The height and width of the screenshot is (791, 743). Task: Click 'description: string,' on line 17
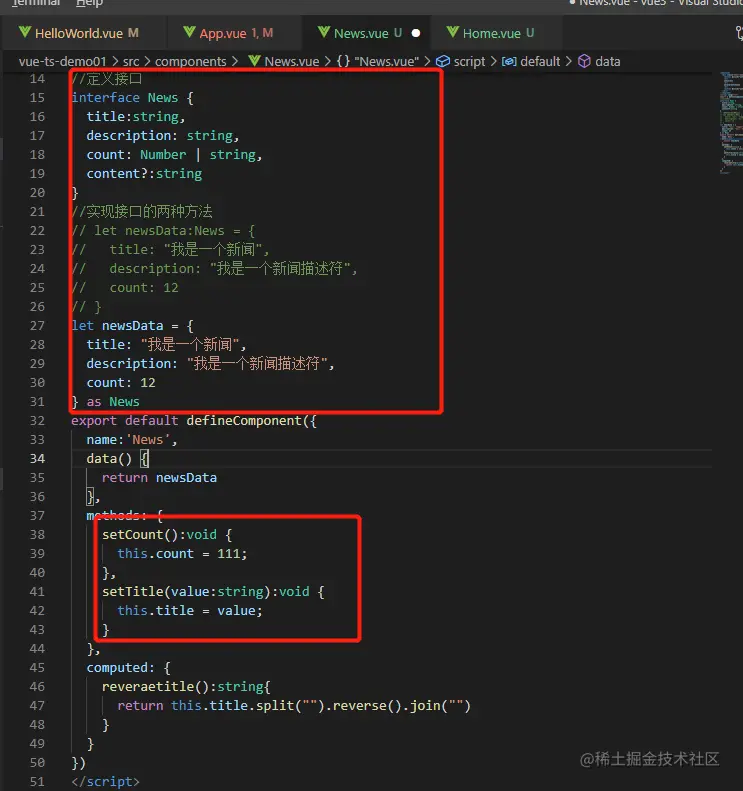pos(162,136)
